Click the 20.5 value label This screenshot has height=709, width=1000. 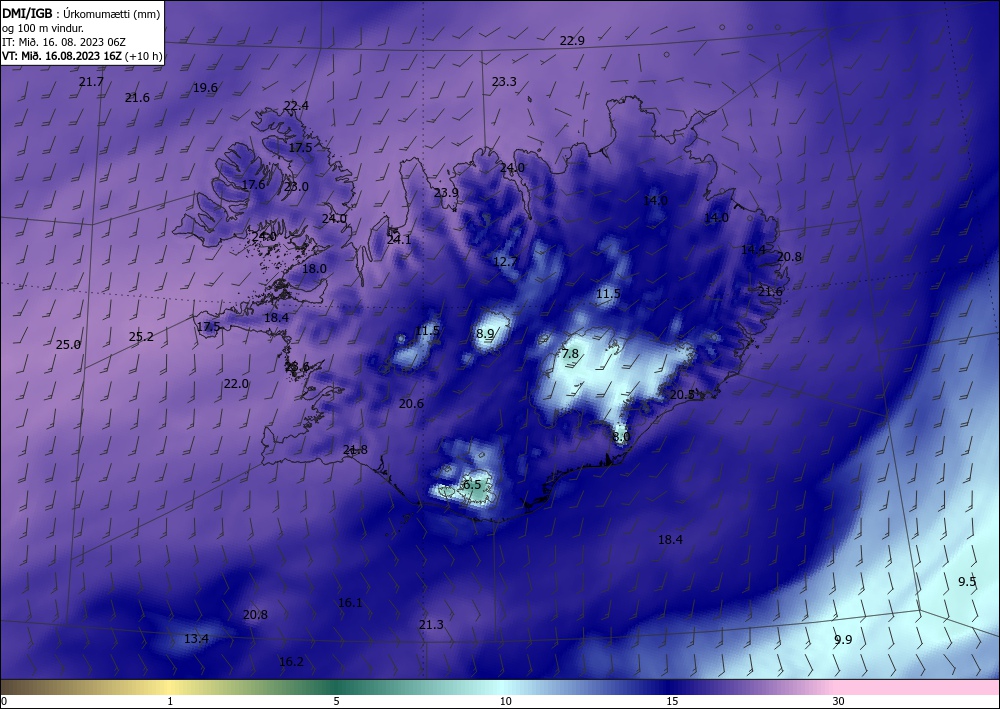click(x=682, y=395)
